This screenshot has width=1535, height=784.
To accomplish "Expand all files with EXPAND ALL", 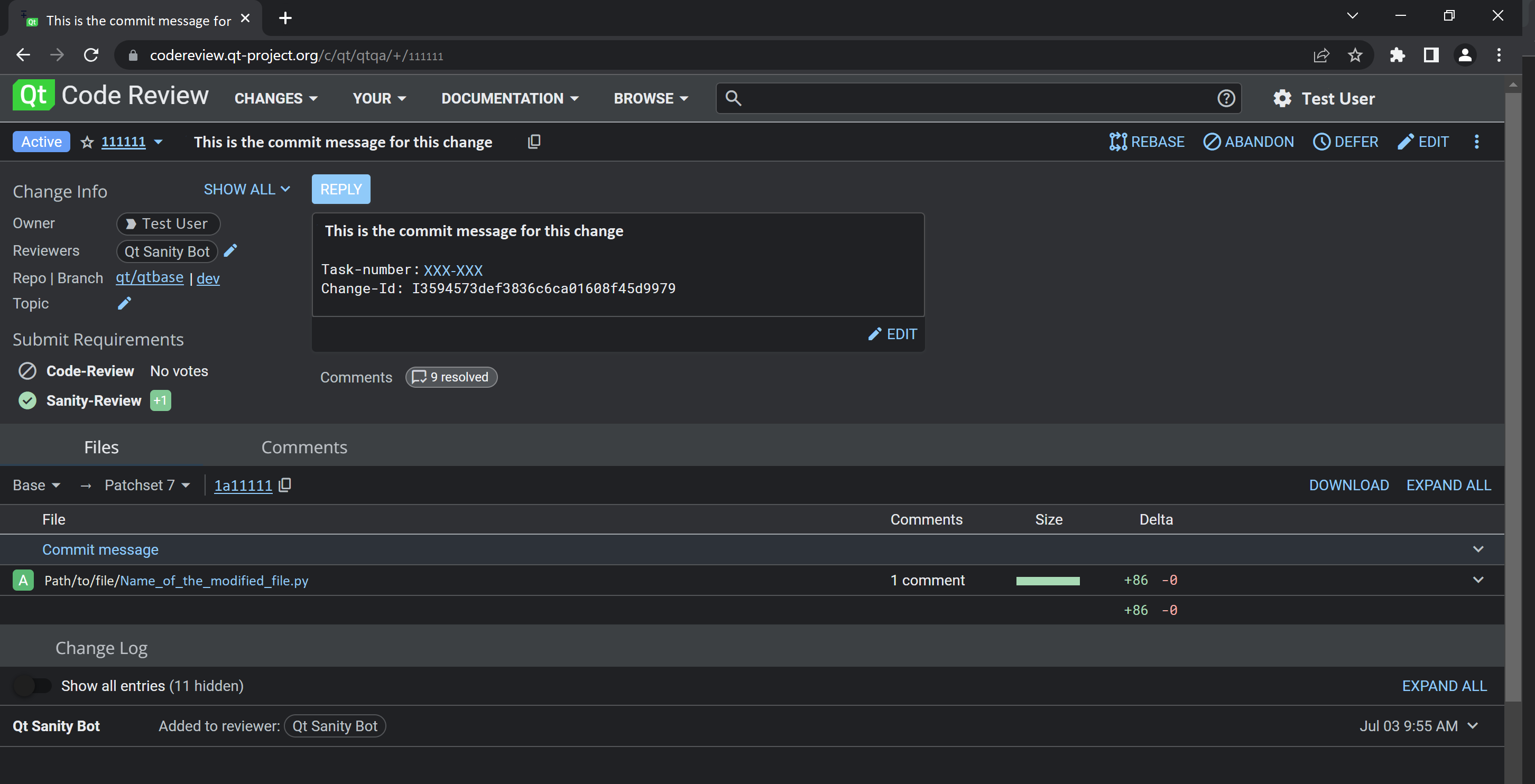I will point(1448,485).
